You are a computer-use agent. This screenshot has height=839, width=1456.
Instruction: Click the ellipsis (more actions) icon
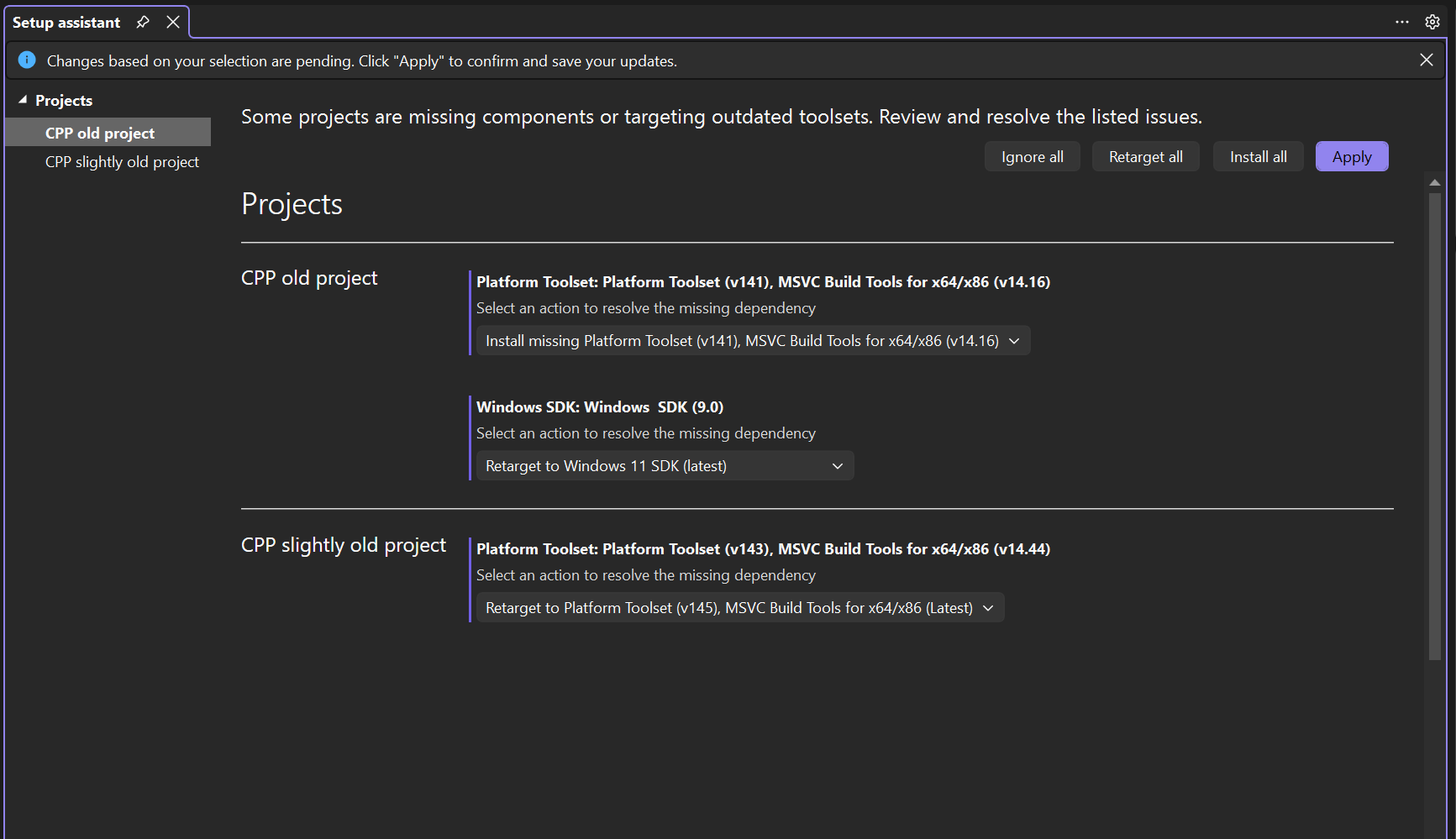click(1401, 22)
